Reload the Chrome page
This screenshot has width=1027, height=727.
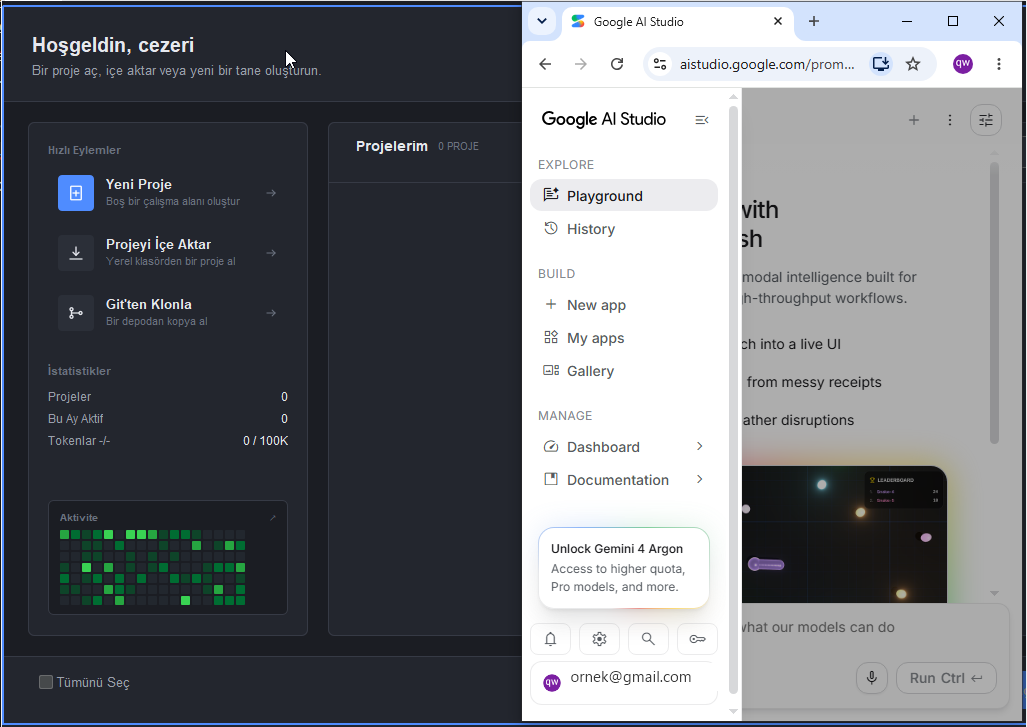[x=617, y=64]
